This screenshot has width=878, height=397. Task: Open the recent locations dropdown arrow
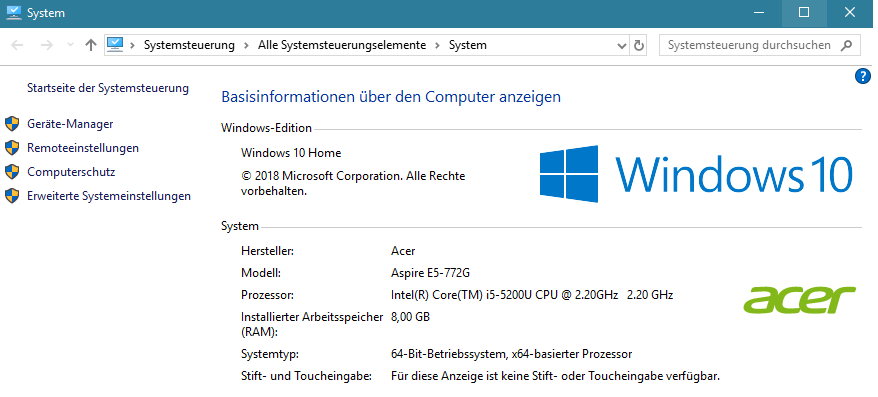pos(71,45)
